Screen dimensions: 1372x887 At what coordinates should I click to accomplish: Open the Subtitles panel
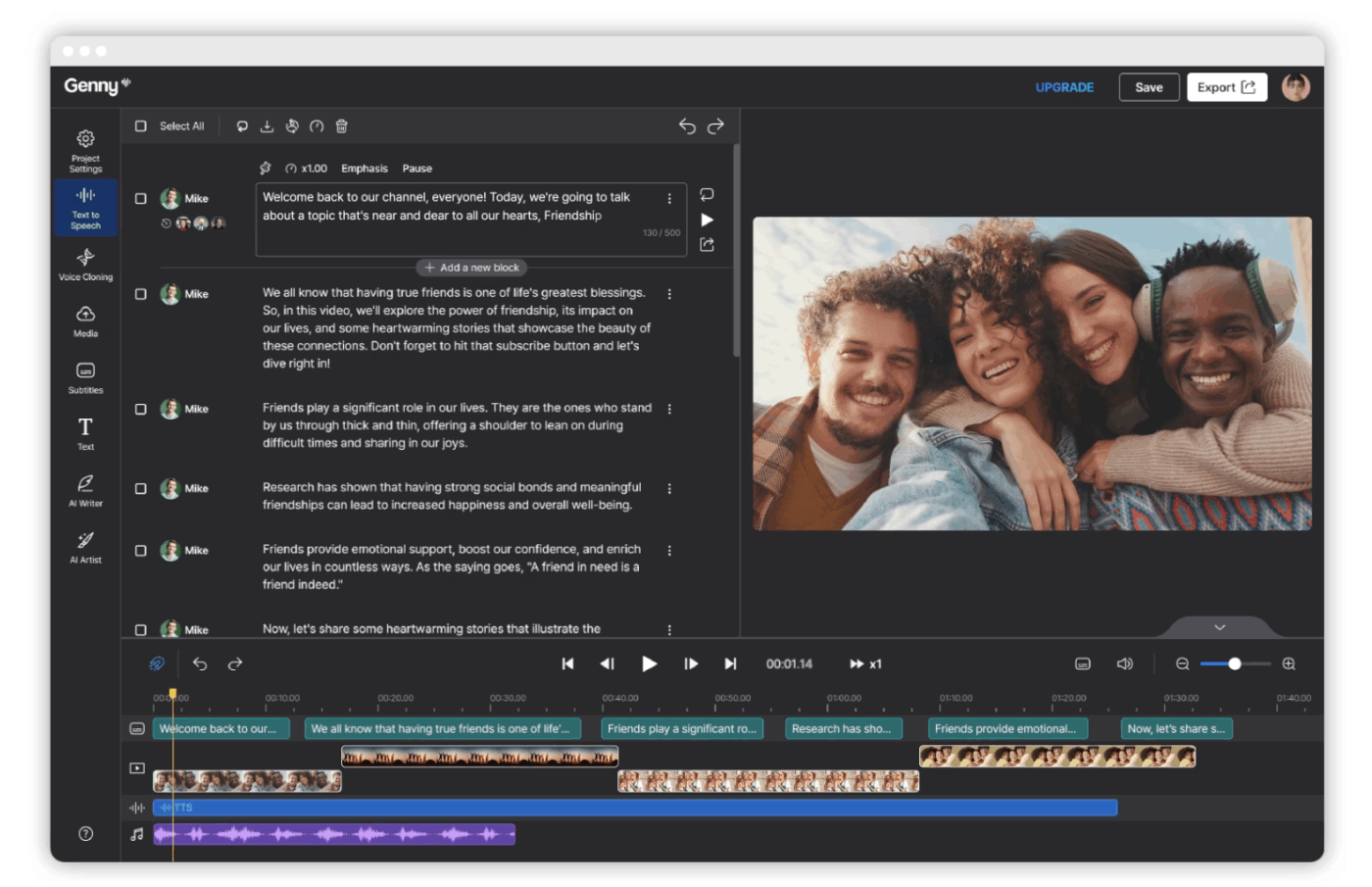coord(85,376)
